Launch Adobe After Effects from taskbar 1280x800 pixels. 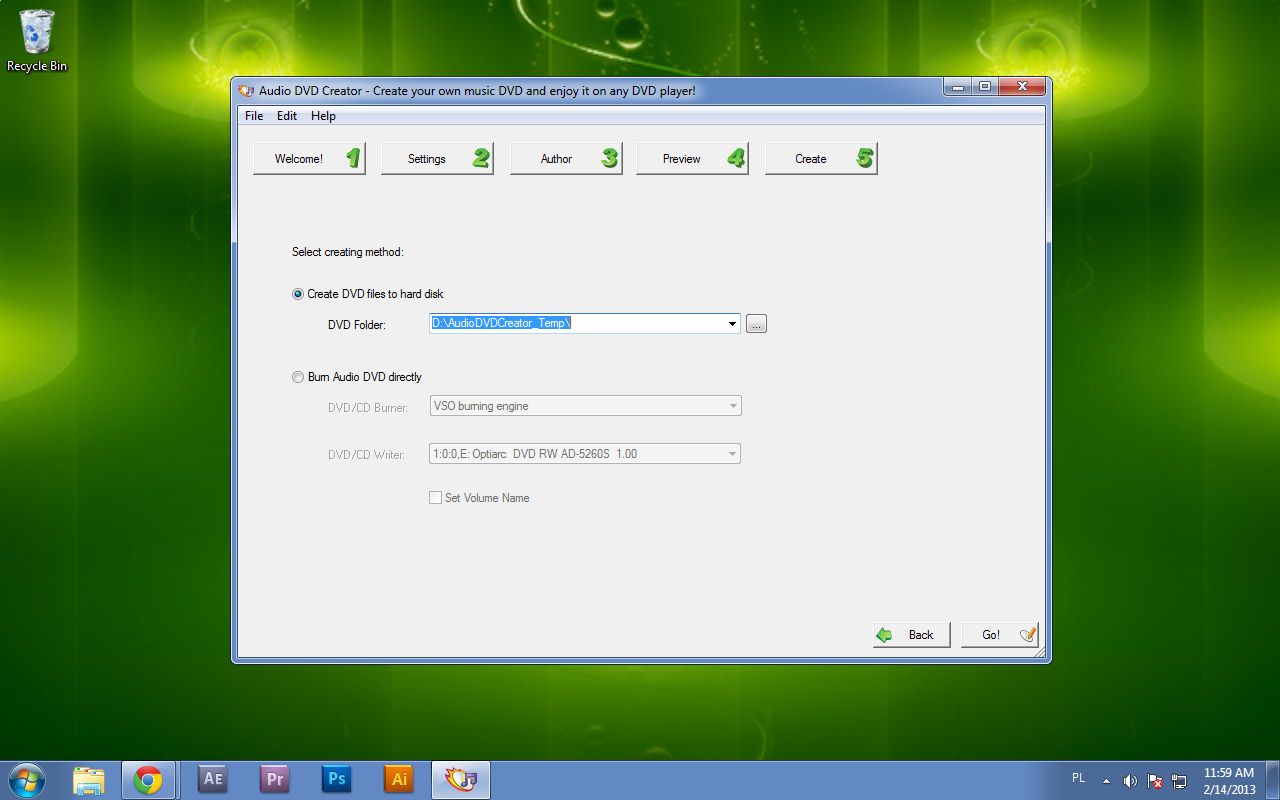coord(212,779)
